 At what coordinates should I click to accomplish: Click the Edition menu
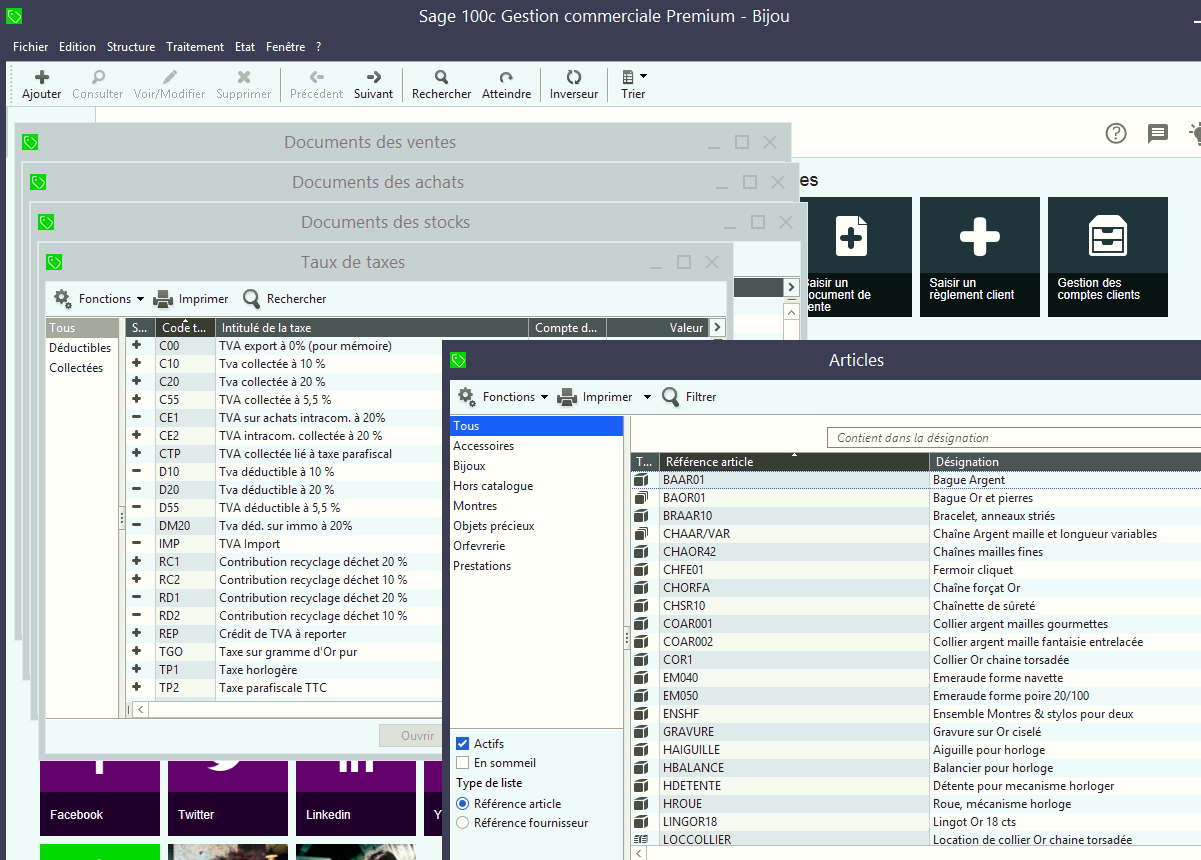(77, 47)
